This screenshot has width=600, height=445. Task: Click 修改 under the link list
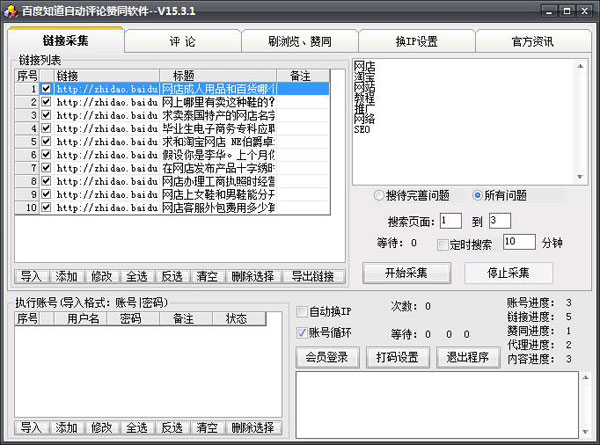click(x=102, y=276)
